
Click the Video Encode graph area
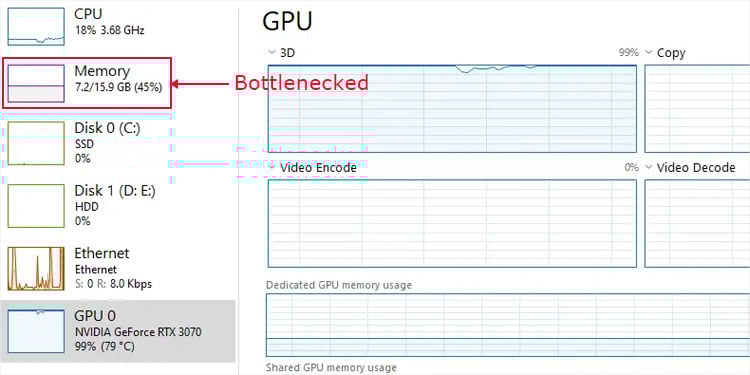[x=452, y=223]
